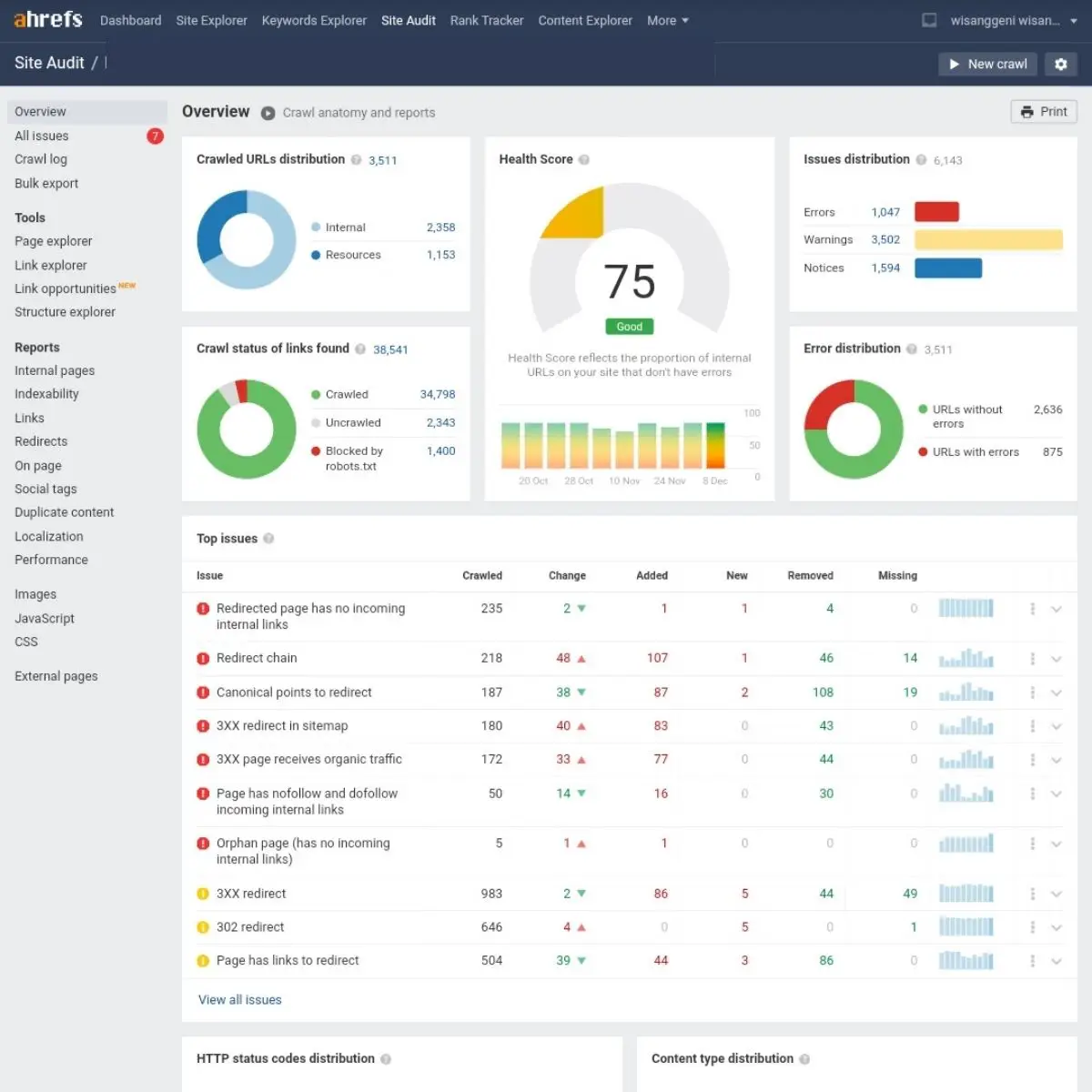This screenshot has width=1092, height=1092.
Task: Open the More navigation dropdown
Action: coord(668,20)
